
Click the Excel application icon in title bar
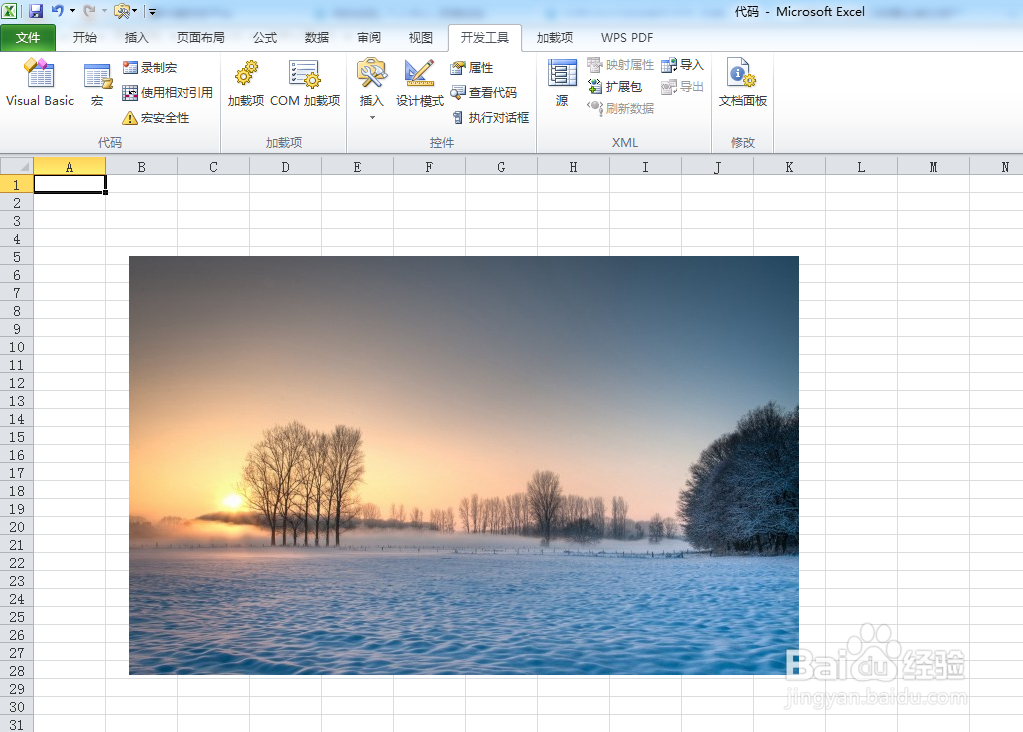[10, 11]
